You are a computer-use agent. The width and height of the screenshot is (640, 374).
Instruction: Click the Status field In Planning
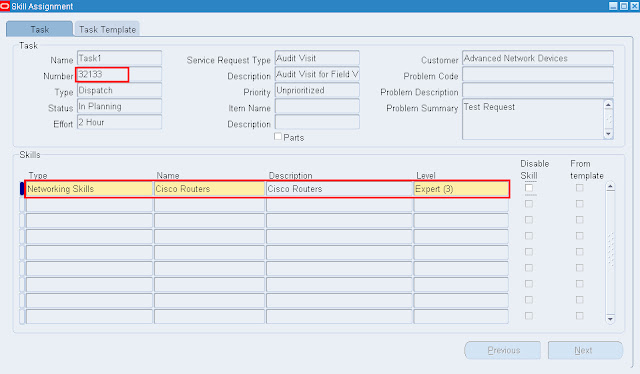119,106
